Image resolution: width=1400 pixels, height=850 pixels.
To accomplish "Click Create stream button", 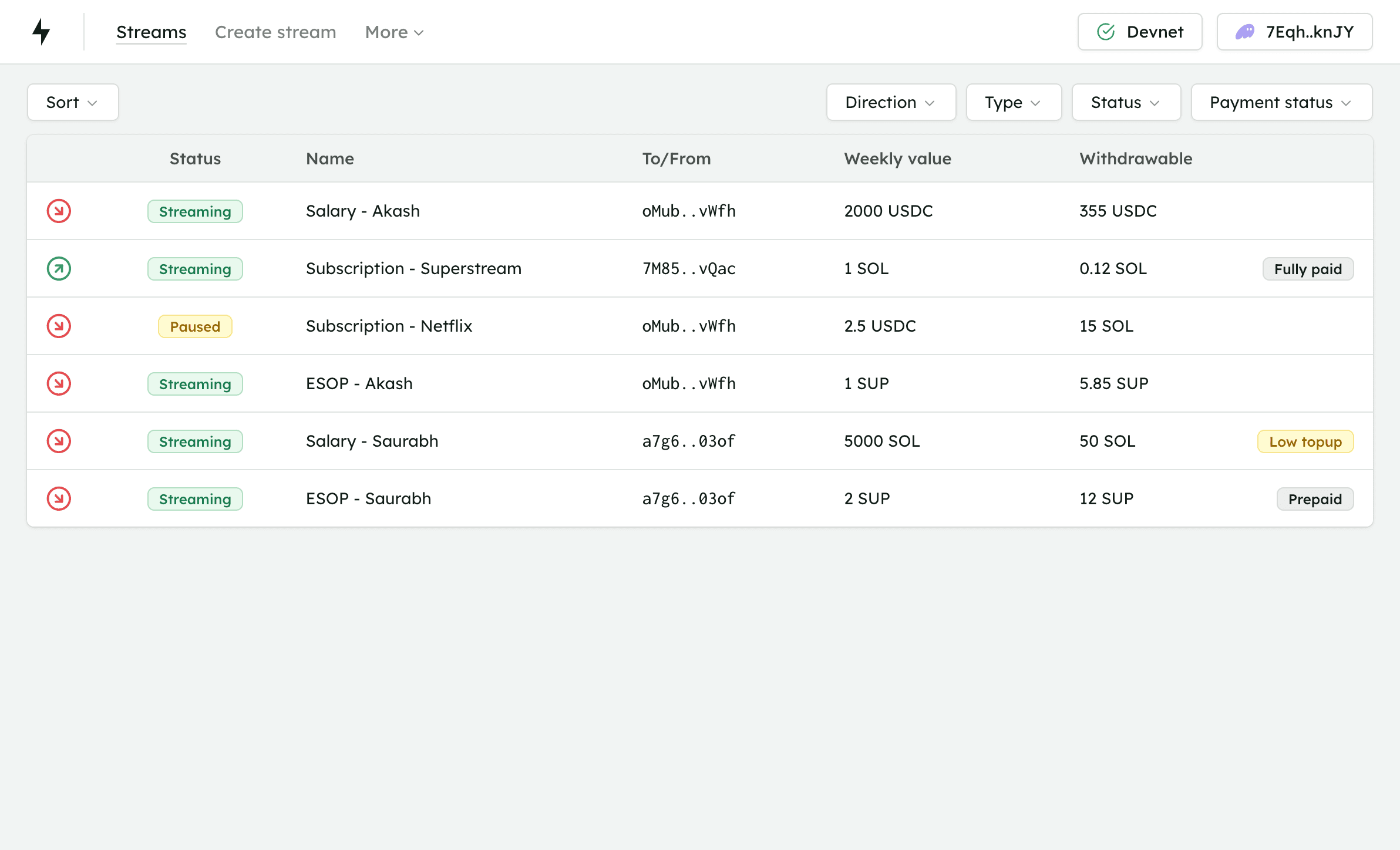I will point(275,31).
